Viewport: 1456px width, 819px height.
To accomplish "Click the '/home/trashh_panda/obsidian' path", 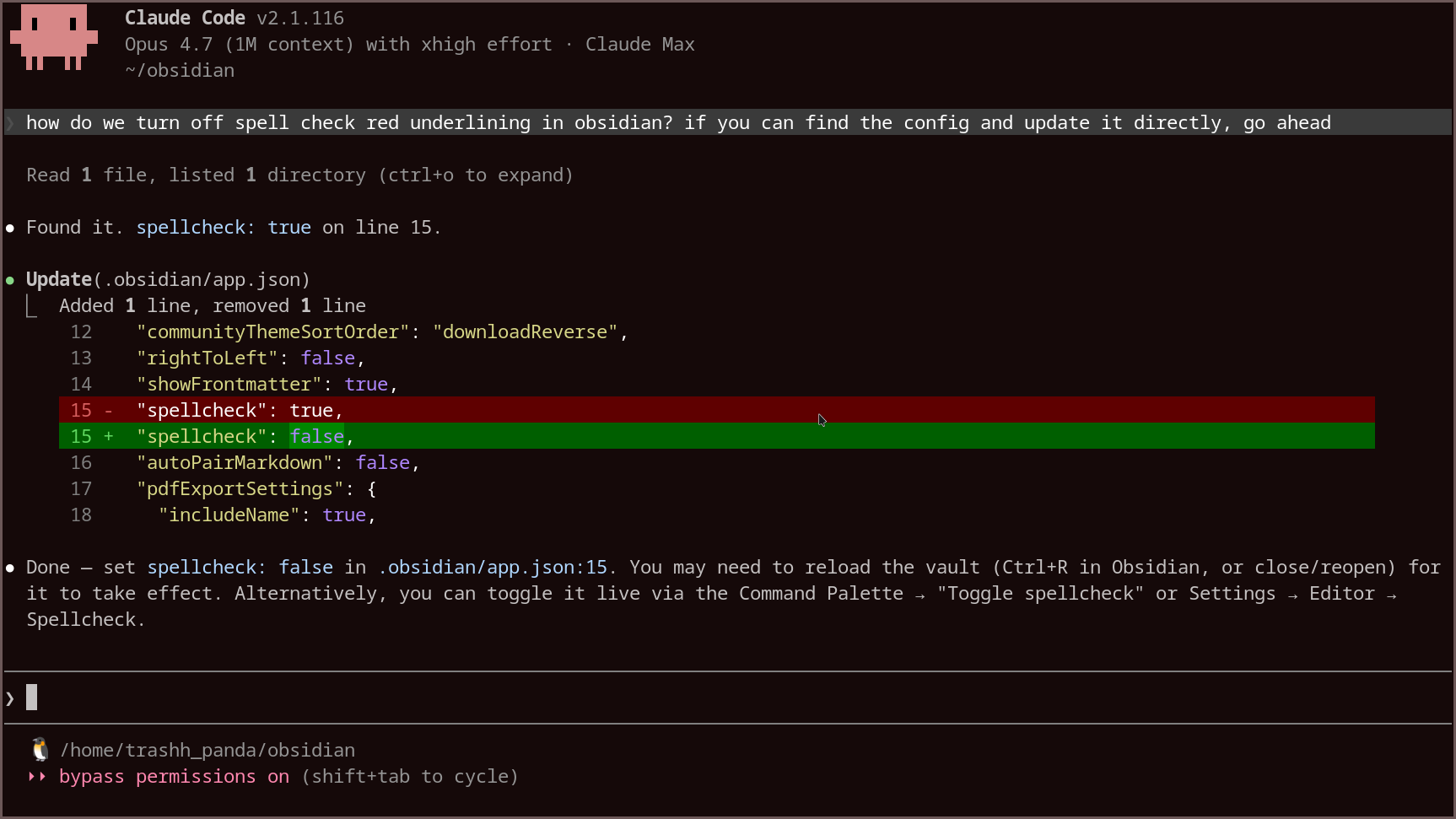I will (x=208, y=750).
